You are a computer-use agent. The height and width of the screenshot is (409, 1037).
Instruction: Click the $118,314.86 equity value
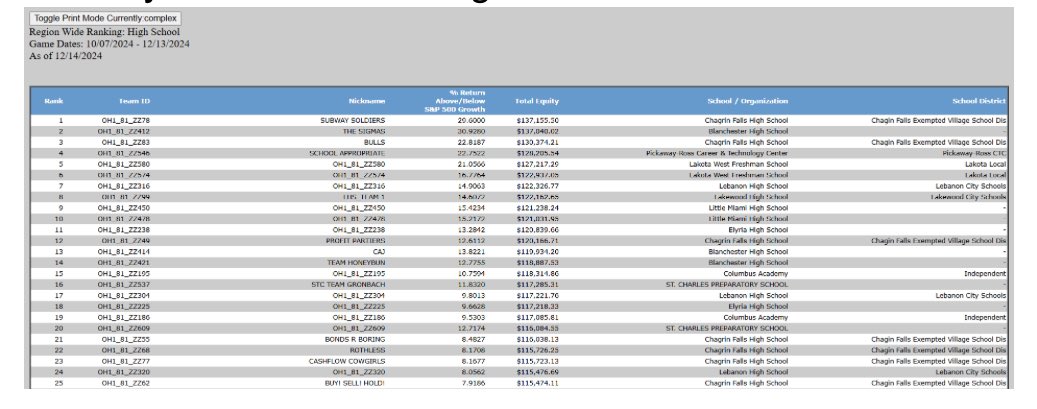coord(537,273)
